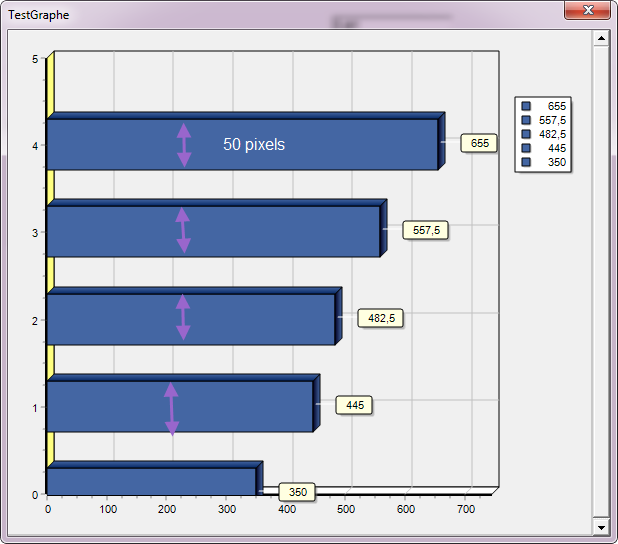Click vertical axis label 4
This screenshot has width=618, height=544.
[x=35, y=146]
